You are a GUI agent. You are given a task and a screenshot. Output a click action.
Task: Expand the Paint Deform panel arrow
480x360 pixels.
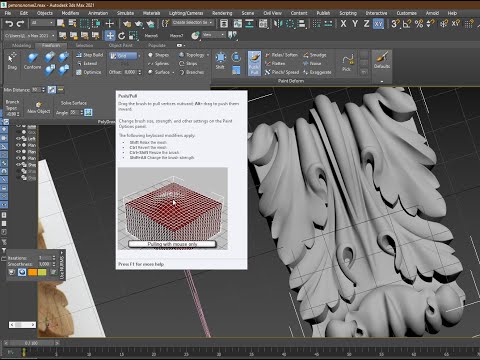(x=382, y=81)
